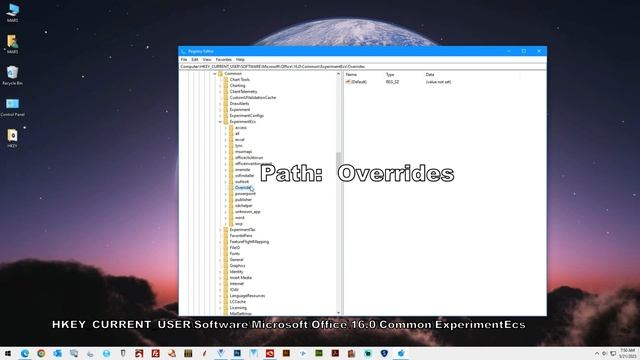Click the ExperimentEcs folder icon

(225, 122)
